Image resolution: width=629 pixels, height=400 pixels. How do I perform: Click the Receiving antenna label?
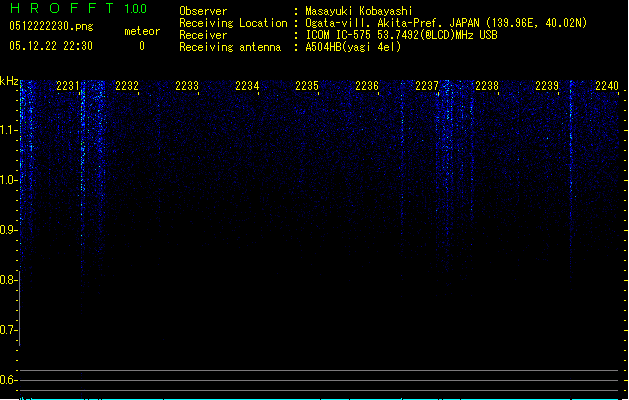pos(230,47)
